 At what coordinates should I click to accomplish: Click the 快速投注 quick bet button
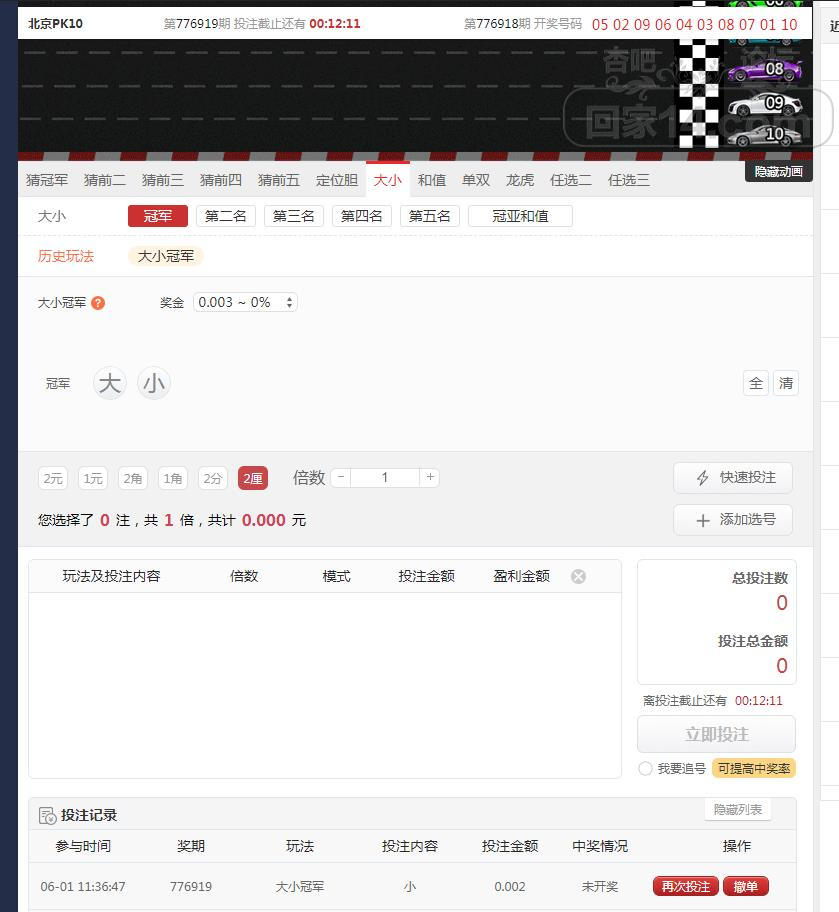point(733,478)
